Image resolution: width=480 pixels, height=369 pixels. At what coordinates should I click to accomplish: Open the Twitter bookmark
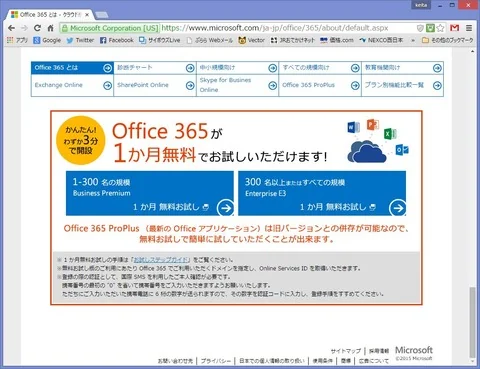tap(80, 40)
